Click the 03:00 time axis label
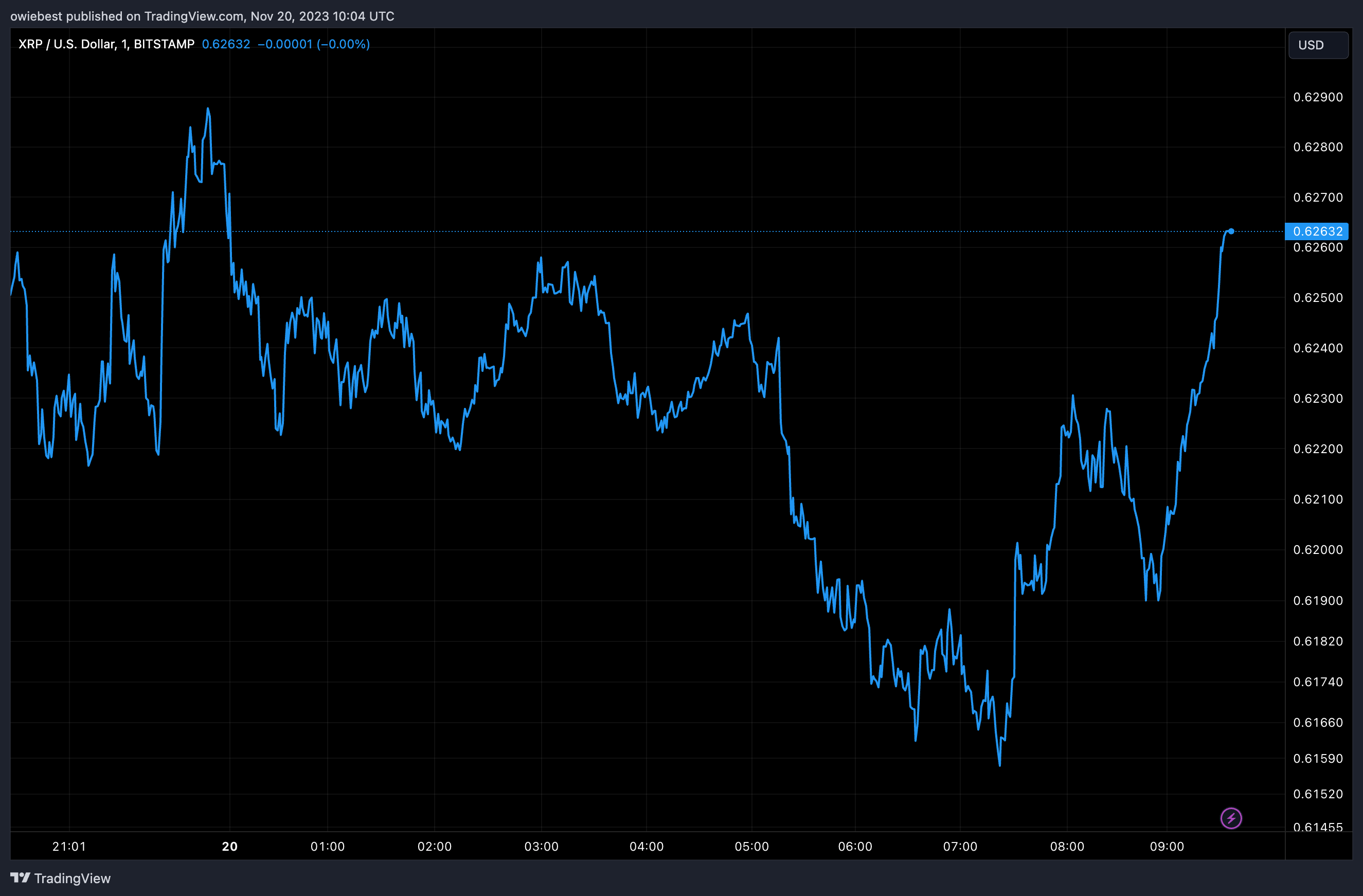 click(x=541, y=846)
